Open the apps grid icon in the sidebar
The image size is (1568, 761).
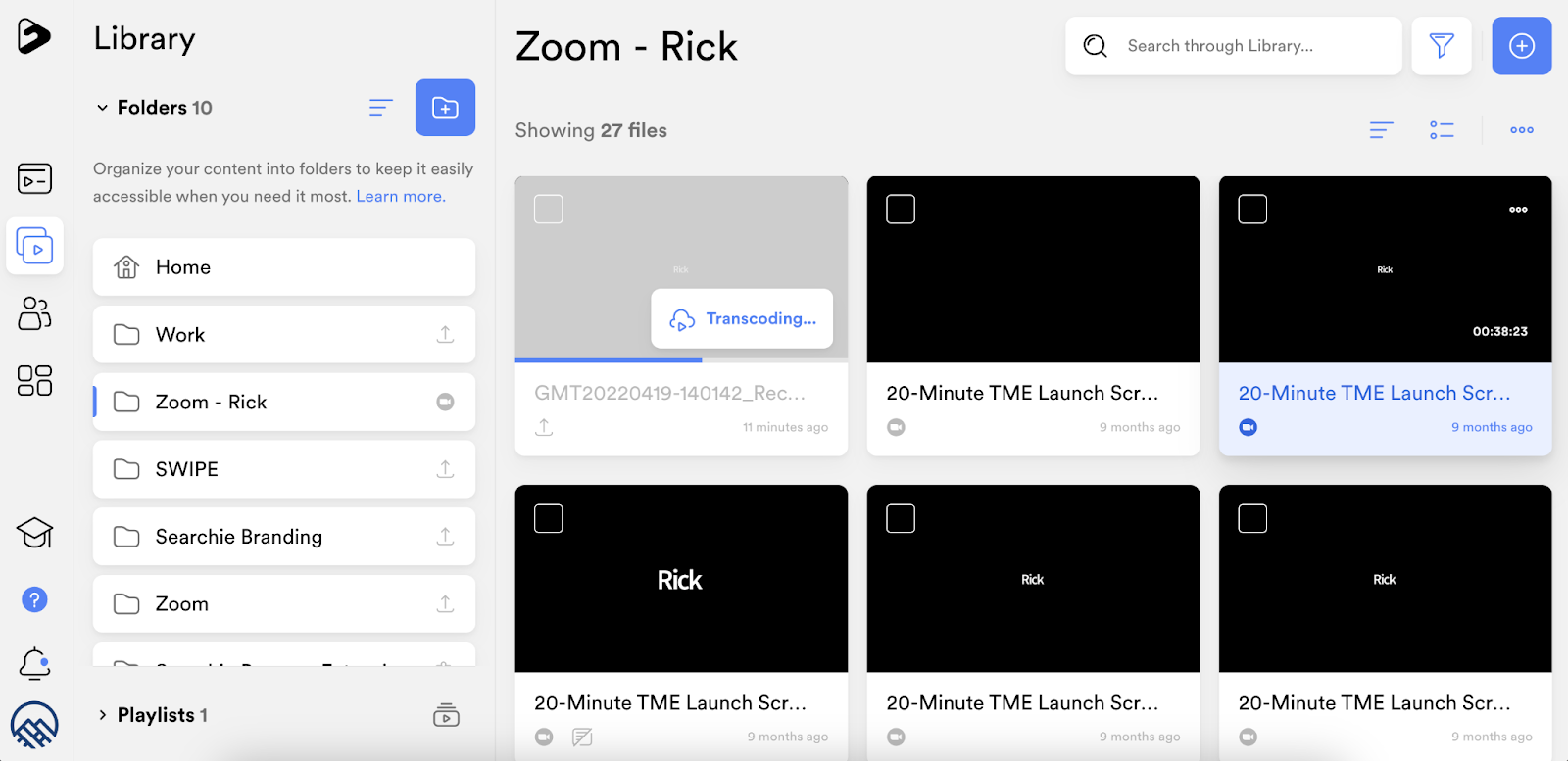point(34,380)
